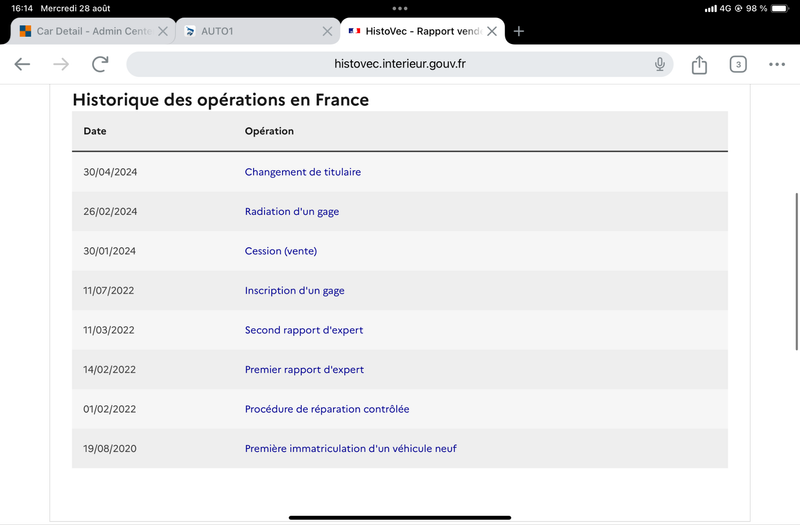Open Premier rapport d'expert link
This screenshot has height=525, width=800.
[x=304, y=369]
